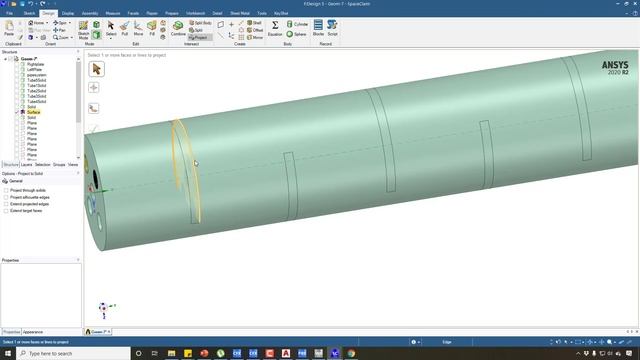Click the Windows search box
Screen dimensions: 640x360
point(73,353)
